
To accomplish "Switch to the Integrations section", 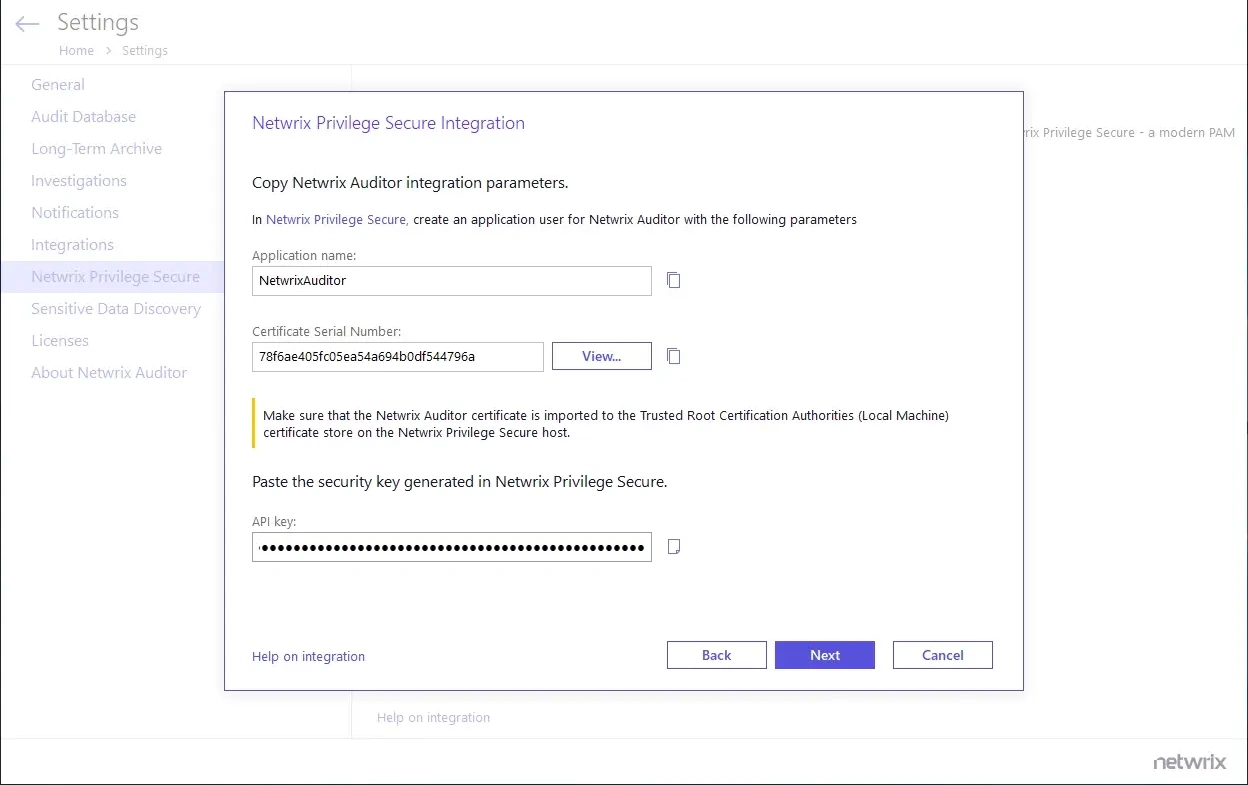I will [x=72, y=244].
